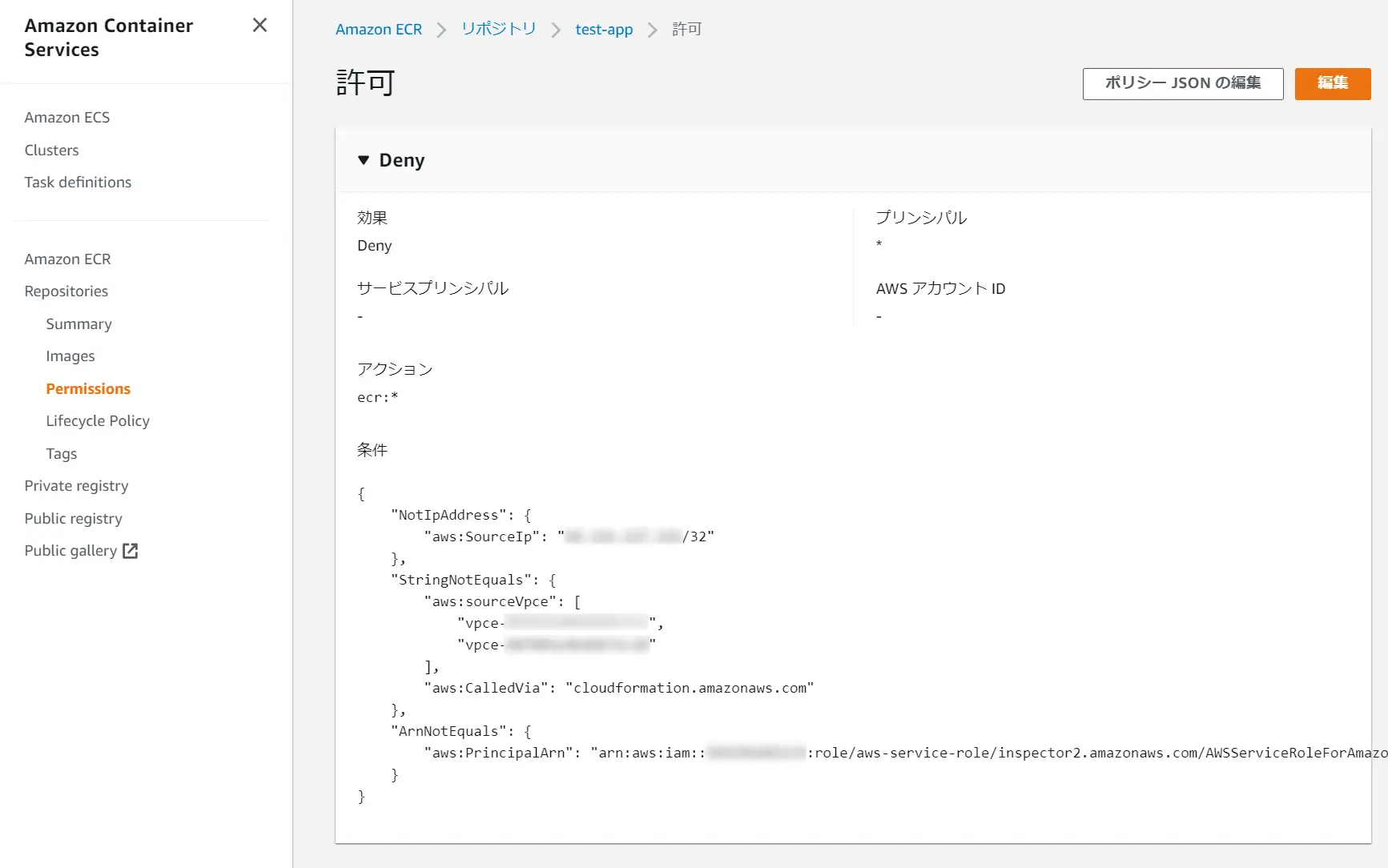Select Images under Repositories
This screenshot has height=868, width=1388.
70,356
